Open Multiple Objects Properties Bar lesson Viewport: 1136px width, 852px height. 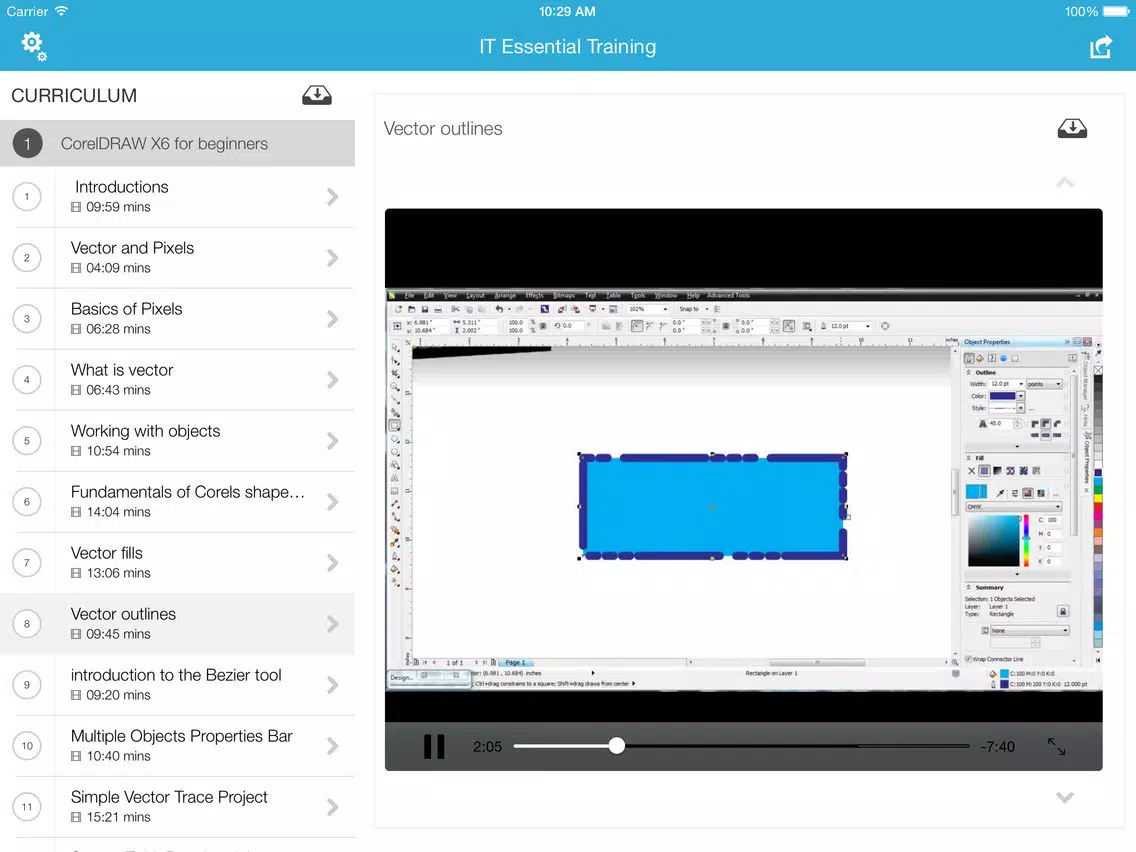(178, 746)
